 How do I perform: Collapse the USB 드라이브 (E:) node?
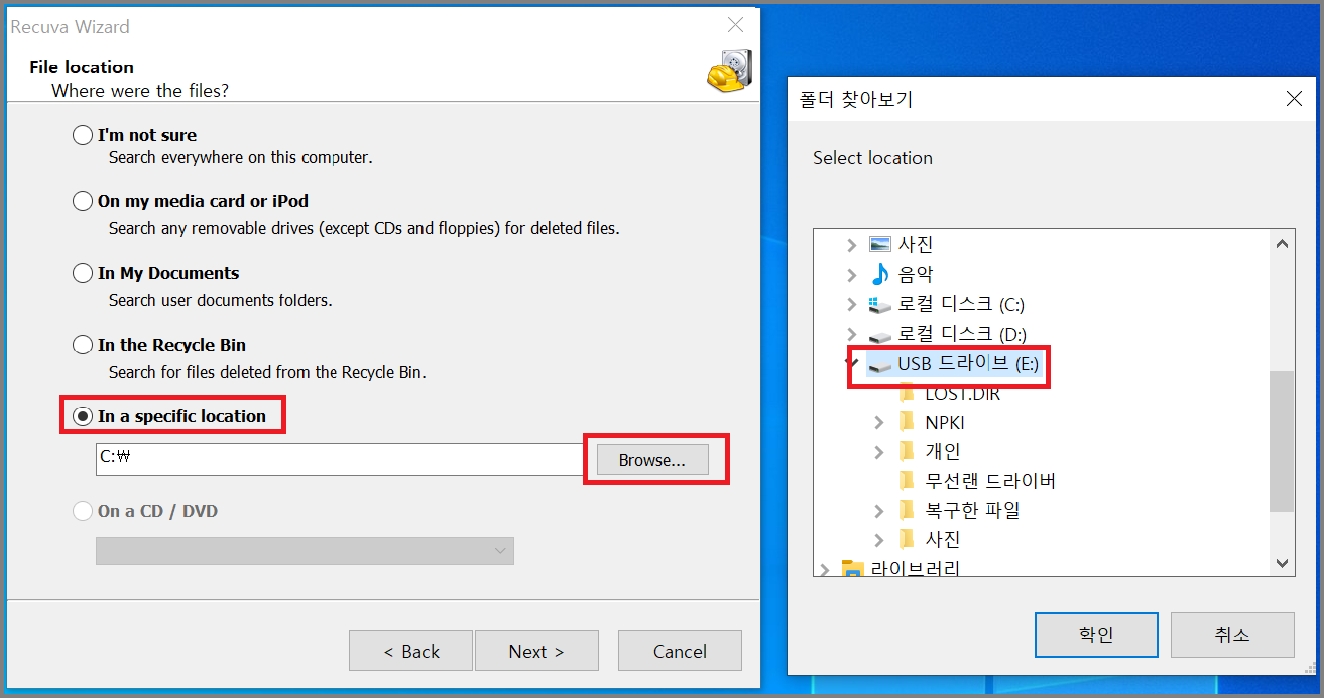pyautogui.click(x=851, y=363)
